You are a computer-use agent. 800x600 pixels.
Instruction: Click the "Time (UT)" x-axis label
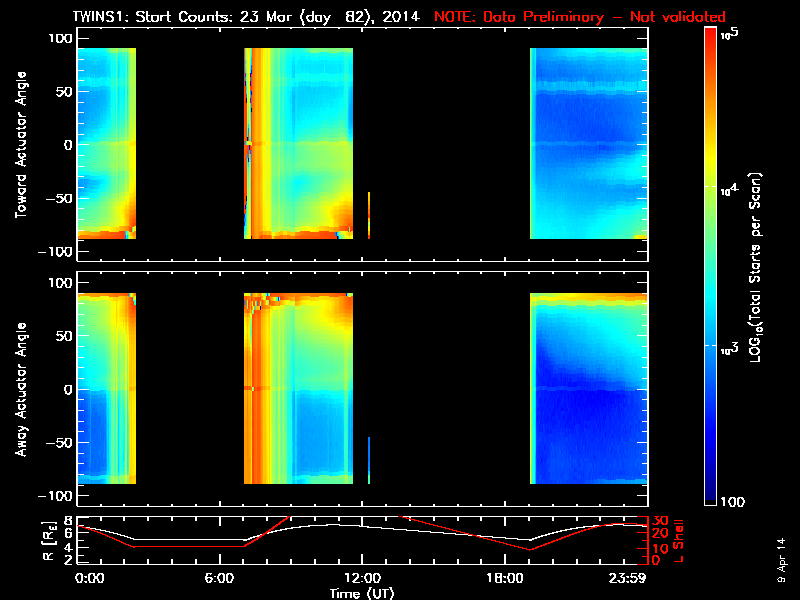point(362,593)
